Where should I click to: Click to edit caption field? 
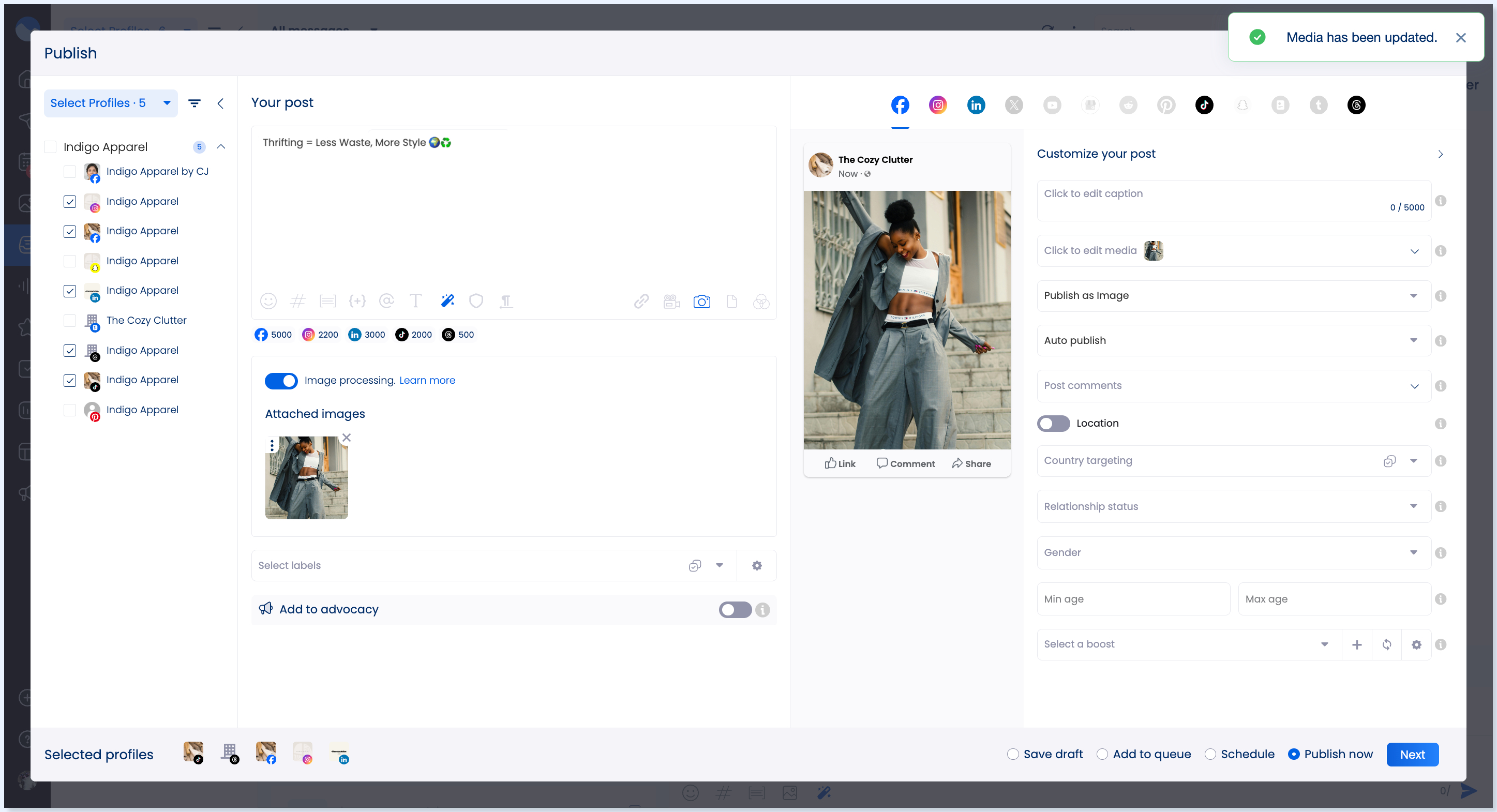click(x=1234, y=201)
